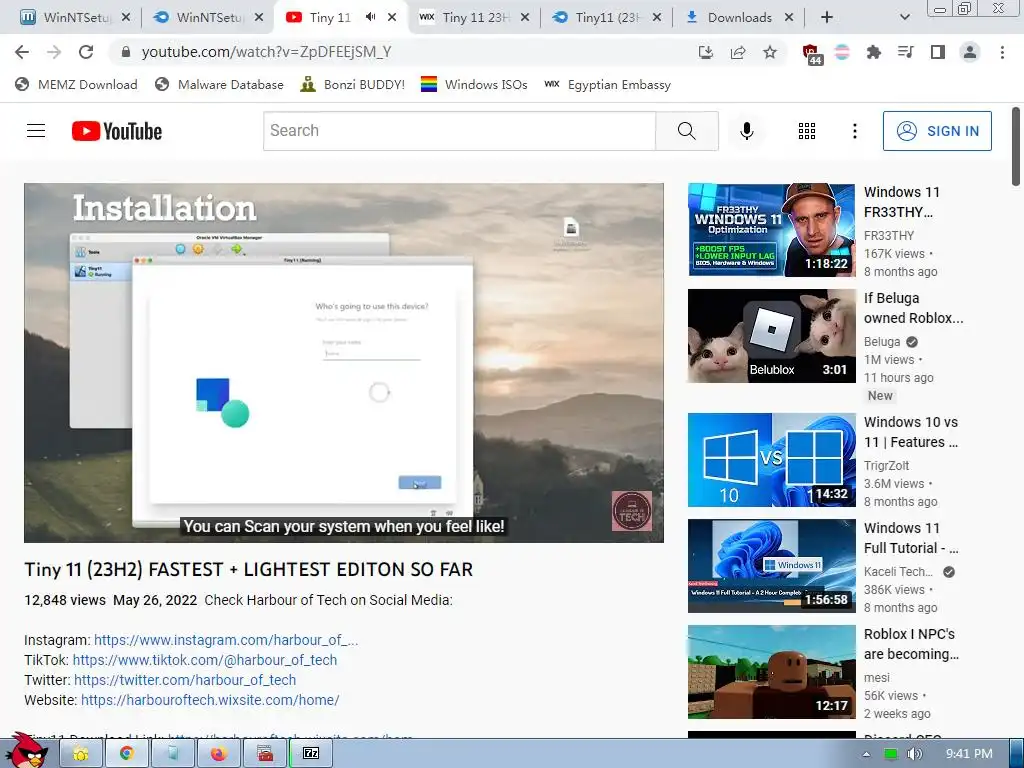1024x768 pixels.
Task: Open the Egyptian Embassy bookmark
Action: [x=607, y=84]
